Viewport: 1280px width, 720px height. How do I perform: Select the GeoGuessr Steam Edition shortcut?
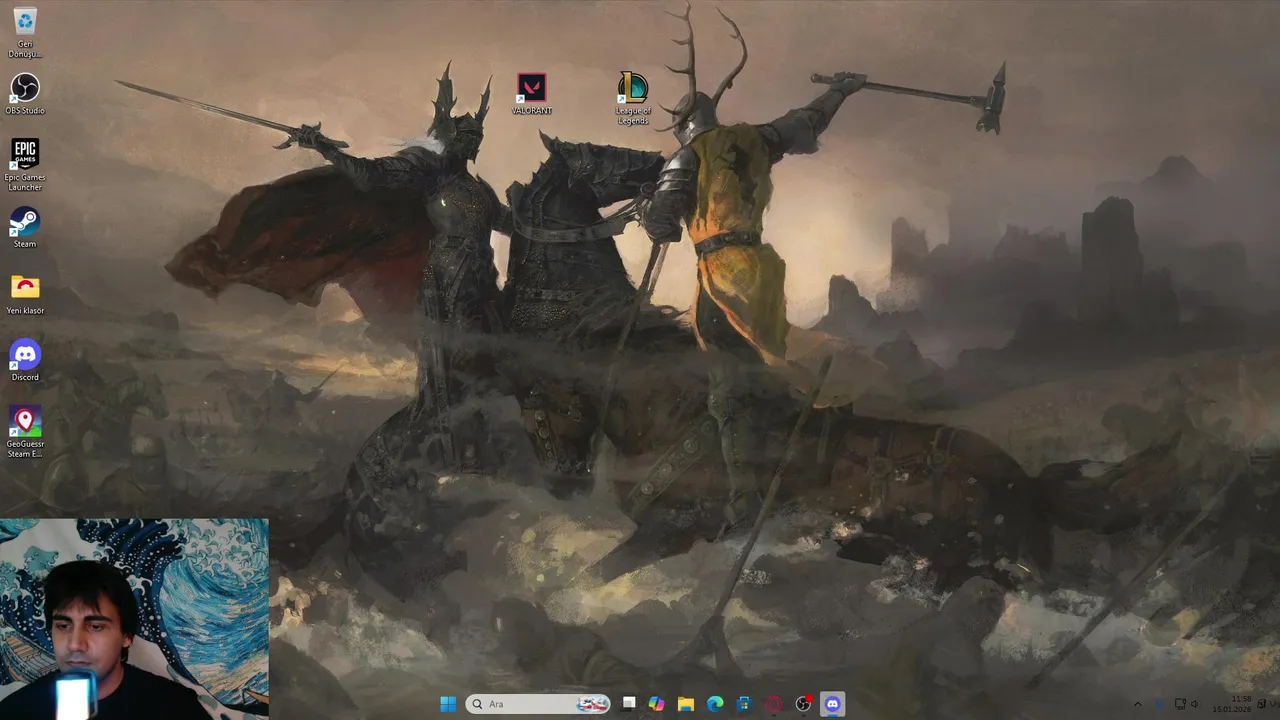pyautogui.click(x=25, y=432)
